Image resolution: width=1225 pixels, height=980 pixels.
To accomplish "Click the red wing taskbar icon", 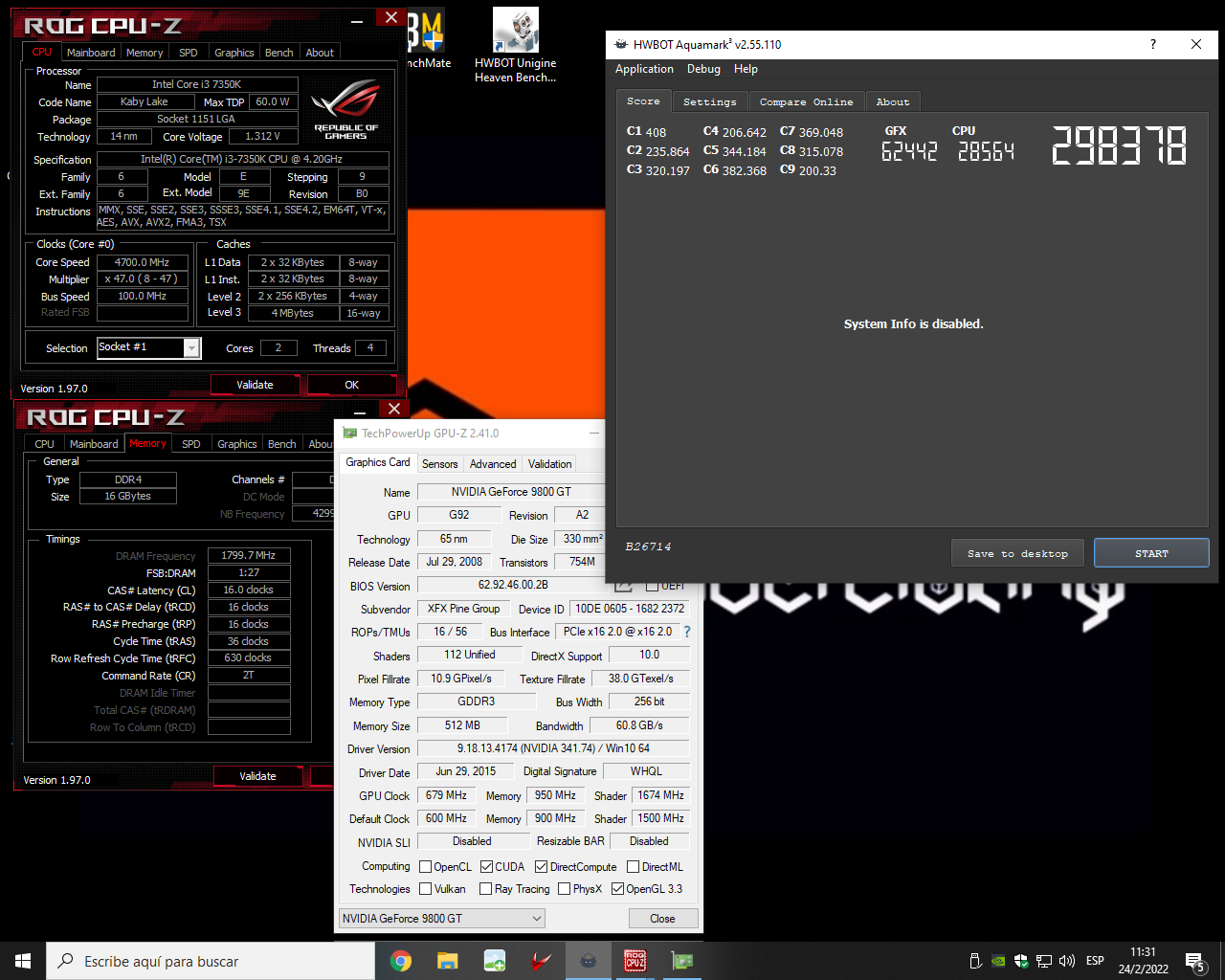I will click(x=542, y=961).
